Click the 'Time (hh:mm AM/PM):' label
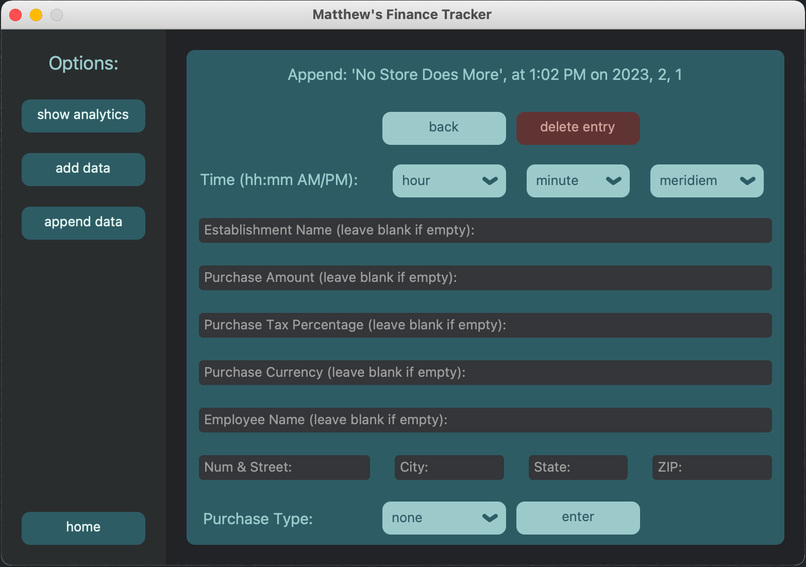 click(x=279, y=180)
